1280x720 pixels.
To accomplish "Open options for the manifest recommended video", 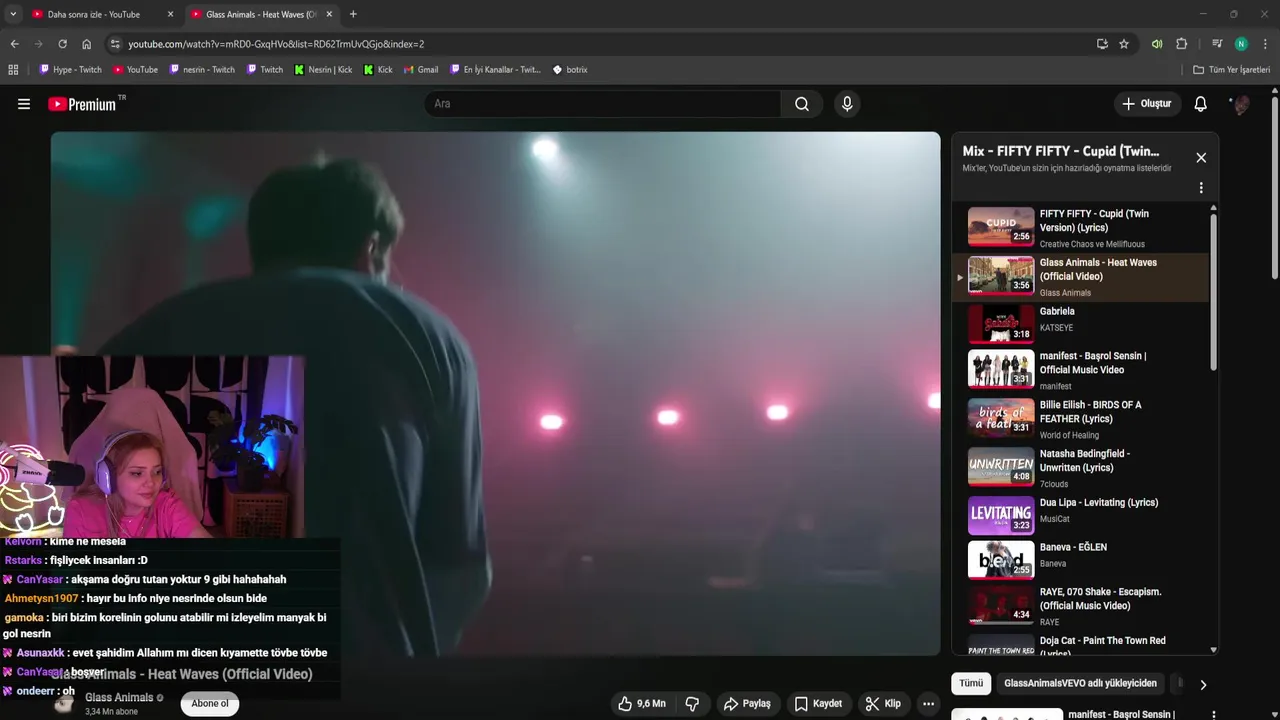I will (1213, 714).
